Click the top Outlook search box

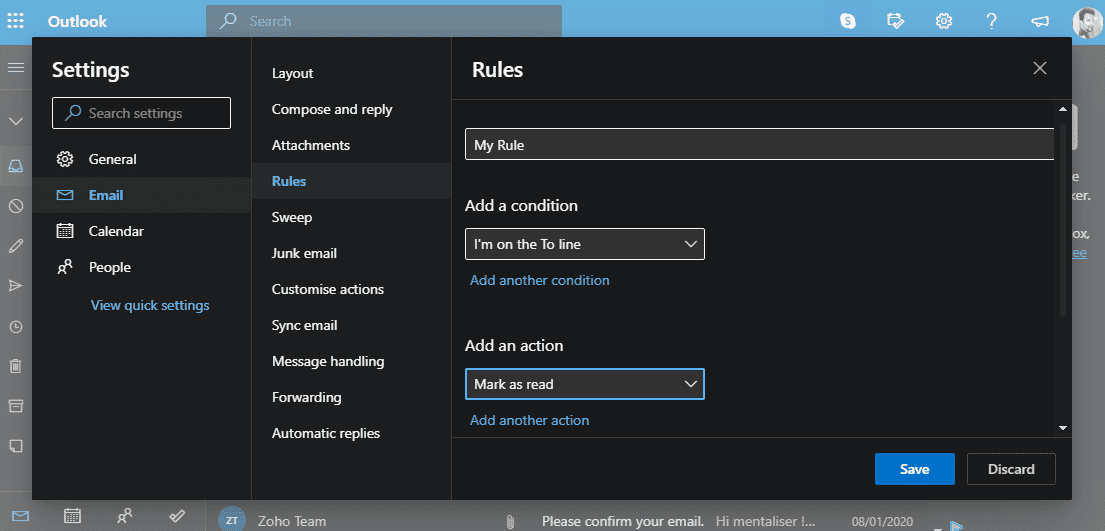click(x=384, y=21)
